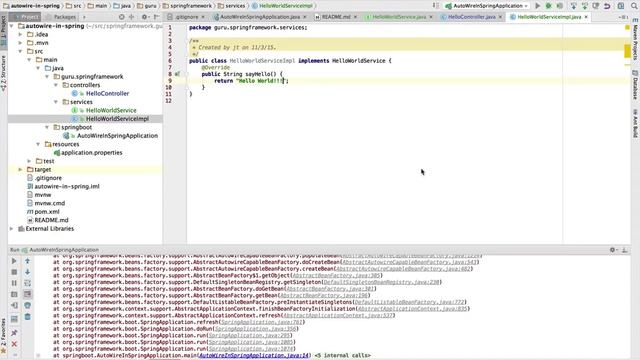The height and width of the screenshot is (360, 640).
Task: Hide the Run tool window
Action: (624, 250)
